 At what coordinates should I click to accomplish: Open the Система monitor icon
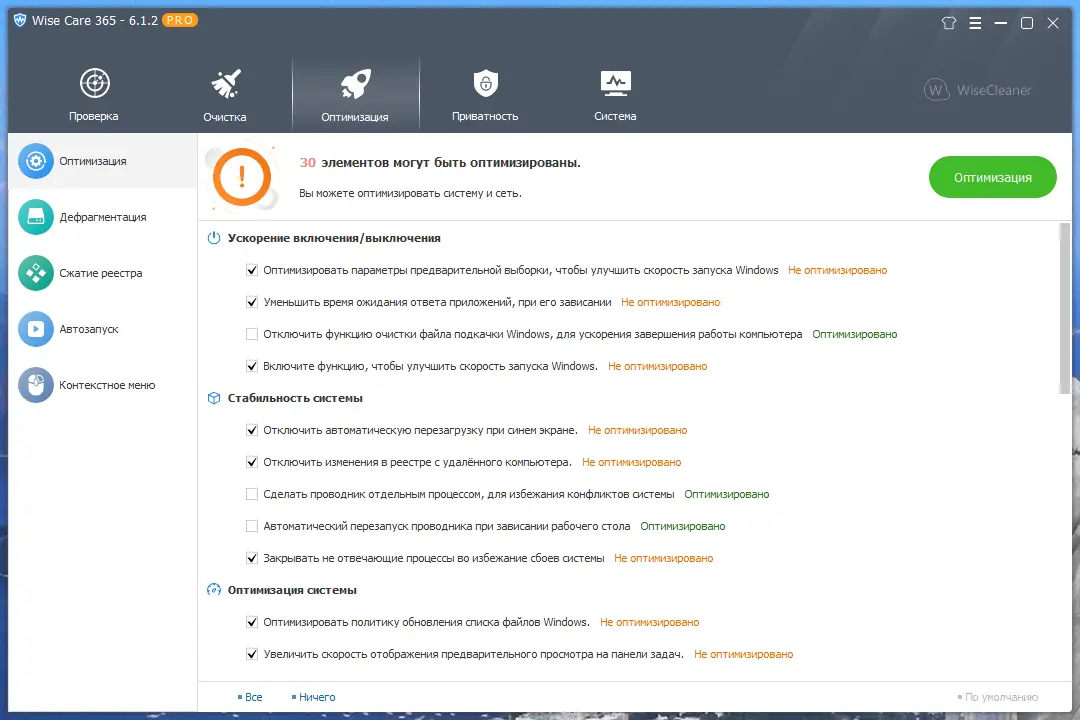tap(615, 83)
